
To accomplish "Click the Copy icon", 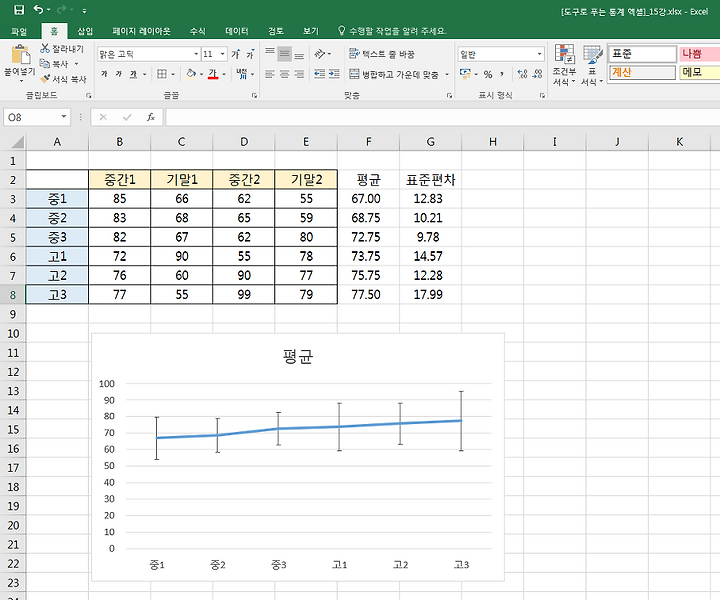I will (45, 63).
